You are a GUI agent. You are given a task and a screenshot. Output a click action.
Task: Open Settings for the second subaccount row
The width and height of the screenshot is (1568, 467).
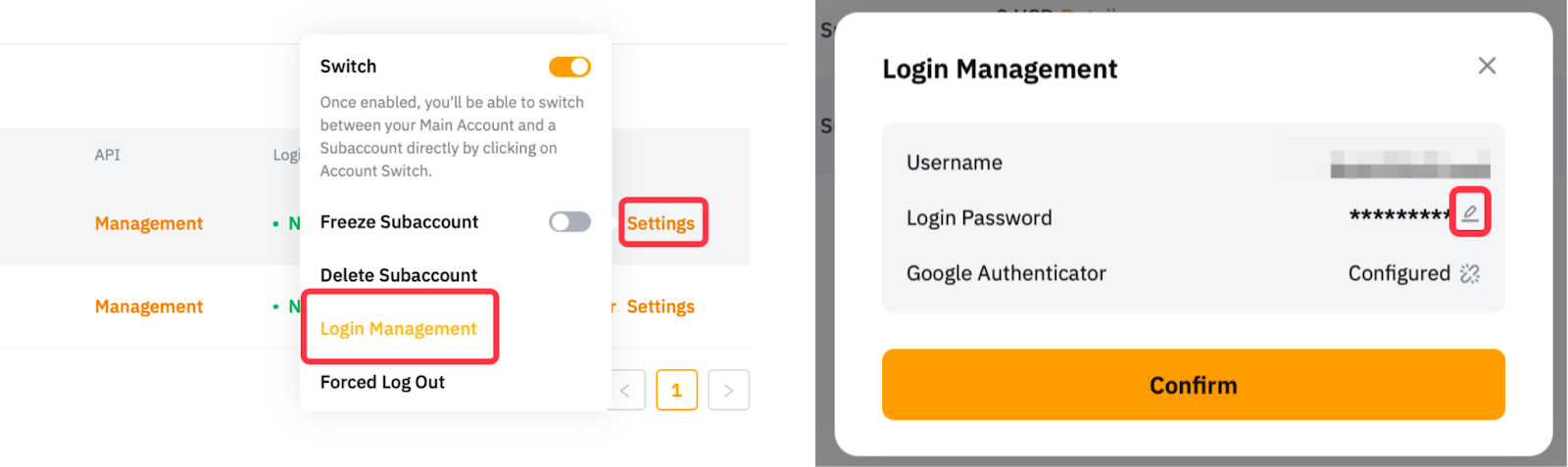(x=661, y=306)
